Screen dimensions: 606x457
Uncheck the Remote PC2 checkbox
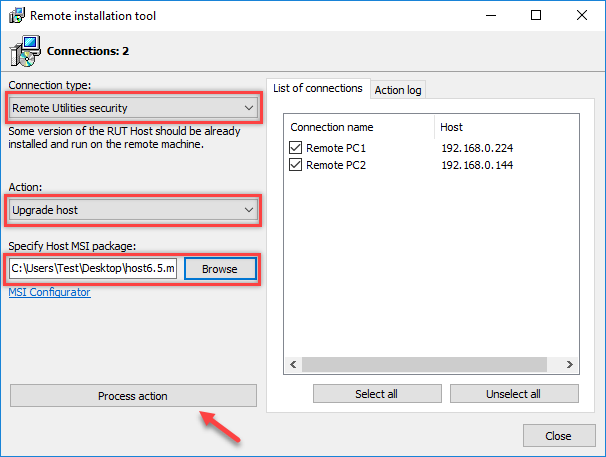pos(296,165)
